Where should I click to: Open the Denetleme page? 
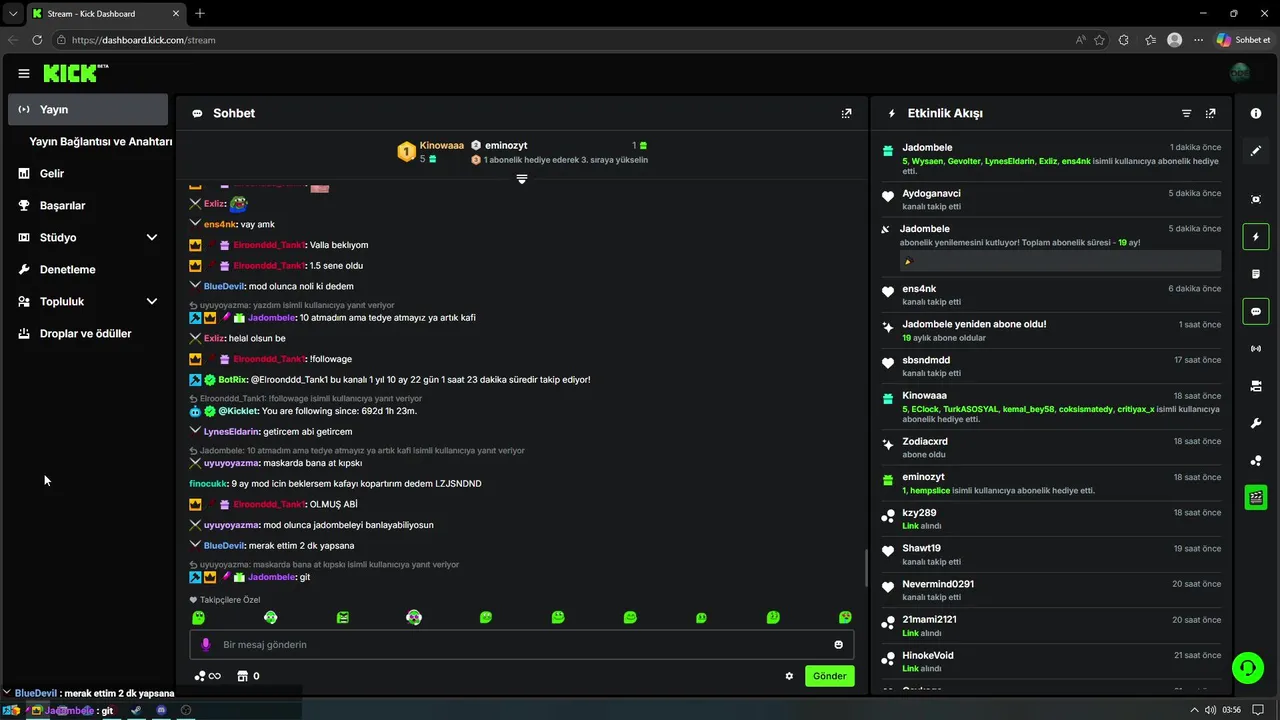[68, 270]
